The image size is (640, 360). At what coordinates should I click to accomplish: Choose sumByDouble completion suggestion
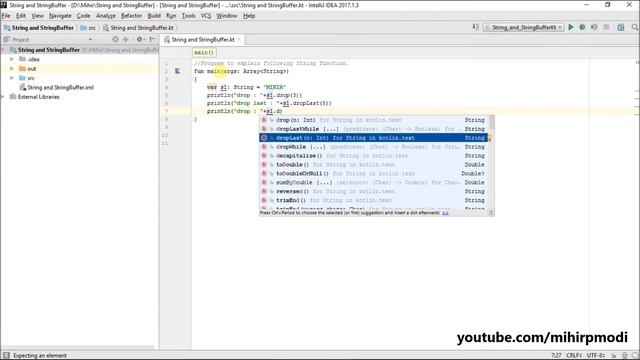click(x=374, y=182)
